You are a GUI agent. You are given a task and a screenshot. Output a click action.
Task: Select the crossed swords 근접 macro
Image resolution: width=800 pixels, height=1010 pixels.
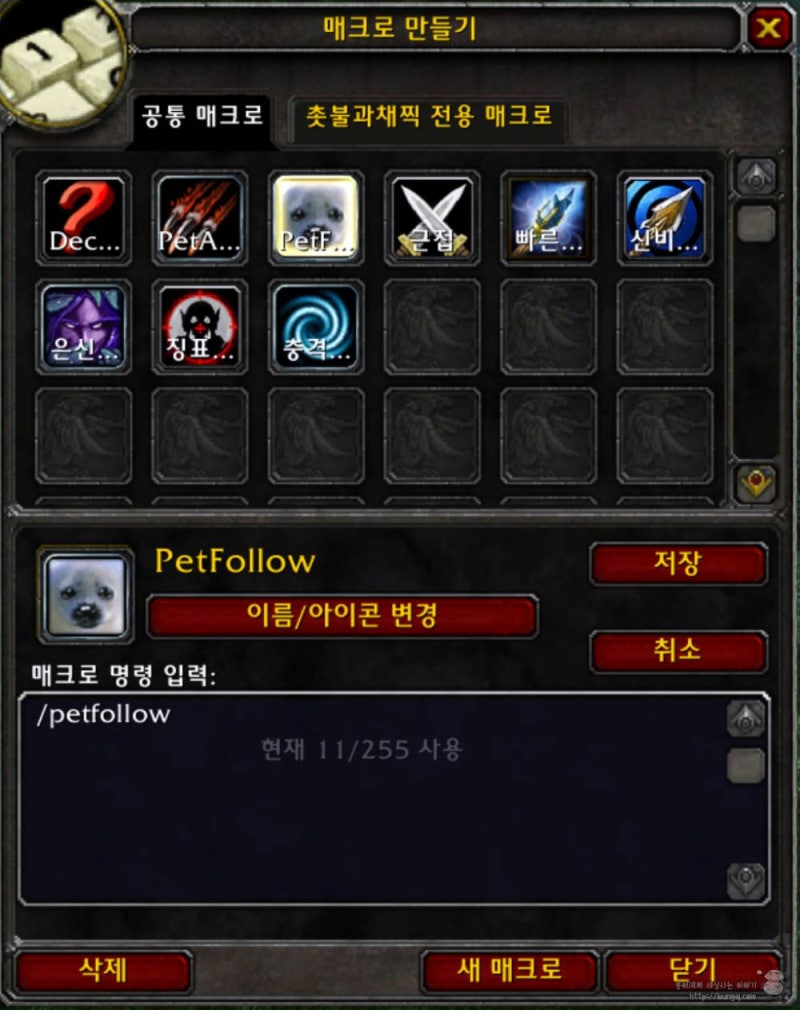432,218
